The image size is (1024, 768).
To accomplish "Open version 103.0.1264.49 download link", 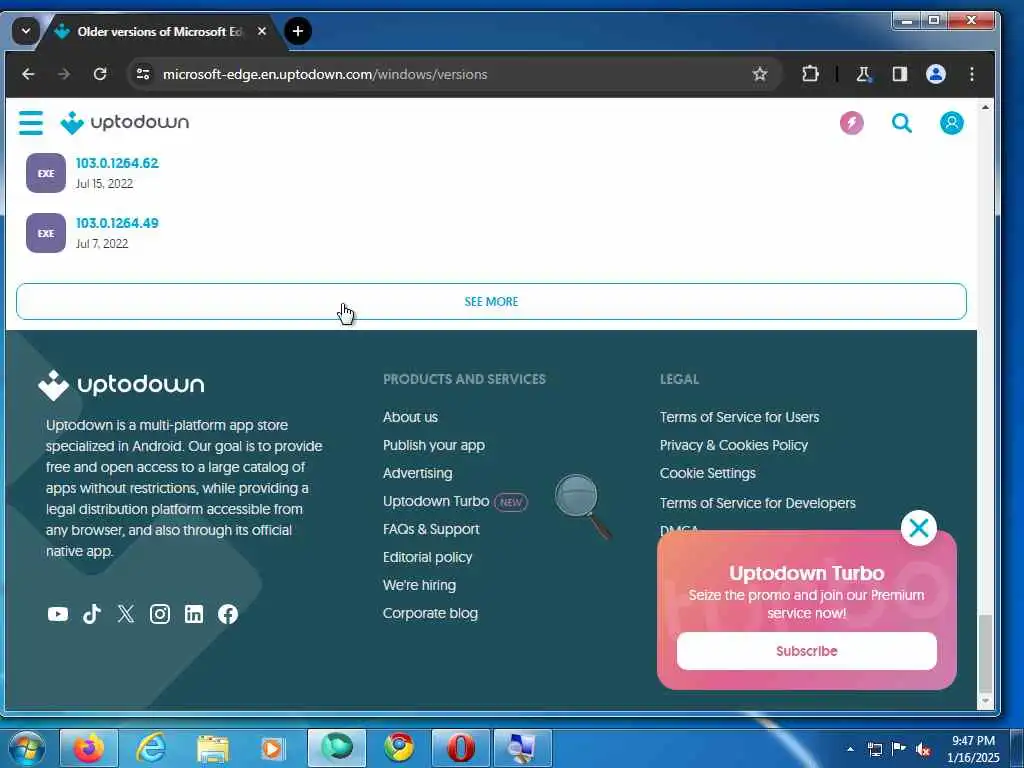I will pyautogui.click(x=117, y=223).
